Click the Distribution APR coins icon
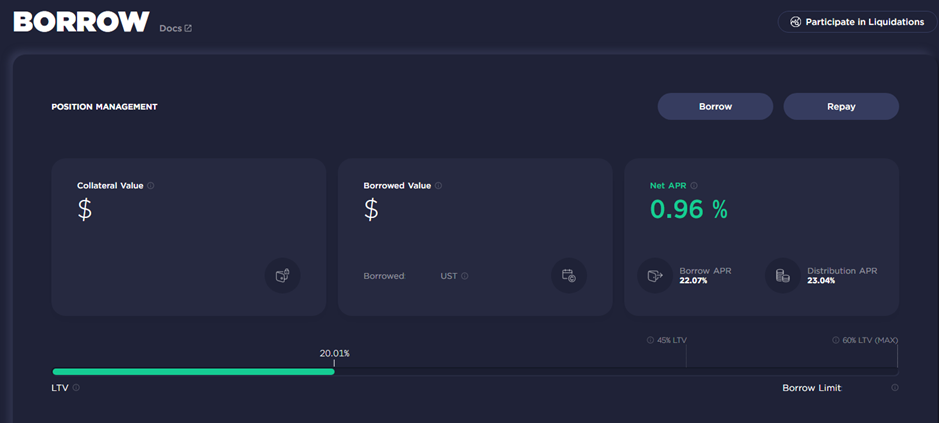Screen dimensions: 939x423 click(783, 276)
